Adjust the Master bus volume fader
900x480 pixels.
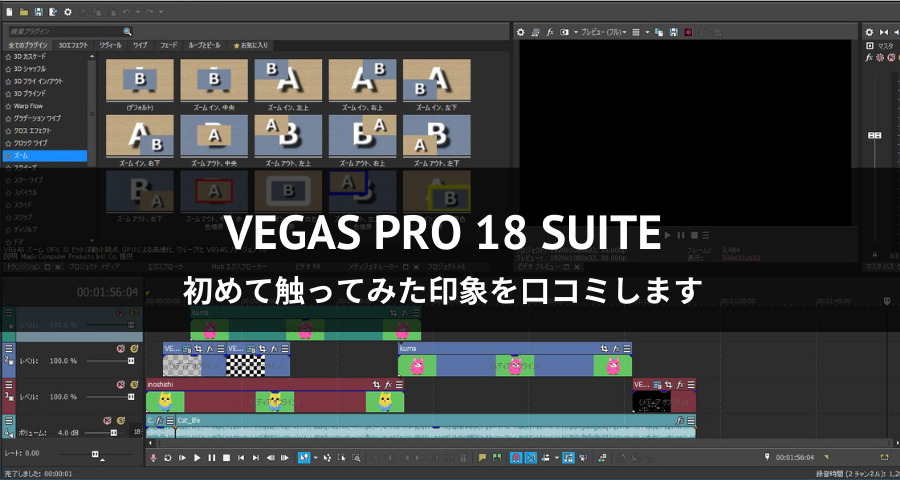coord(875,136)
